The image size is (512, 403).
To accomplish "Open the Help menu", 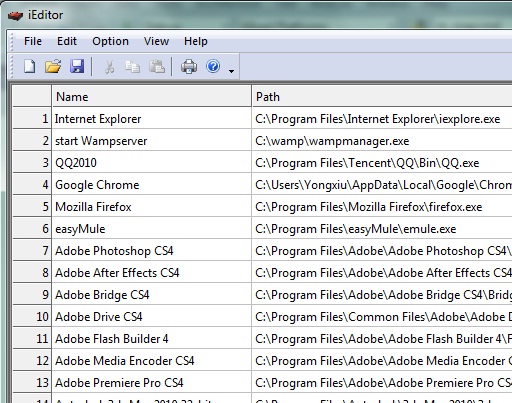I will click(x=196, y=41).
